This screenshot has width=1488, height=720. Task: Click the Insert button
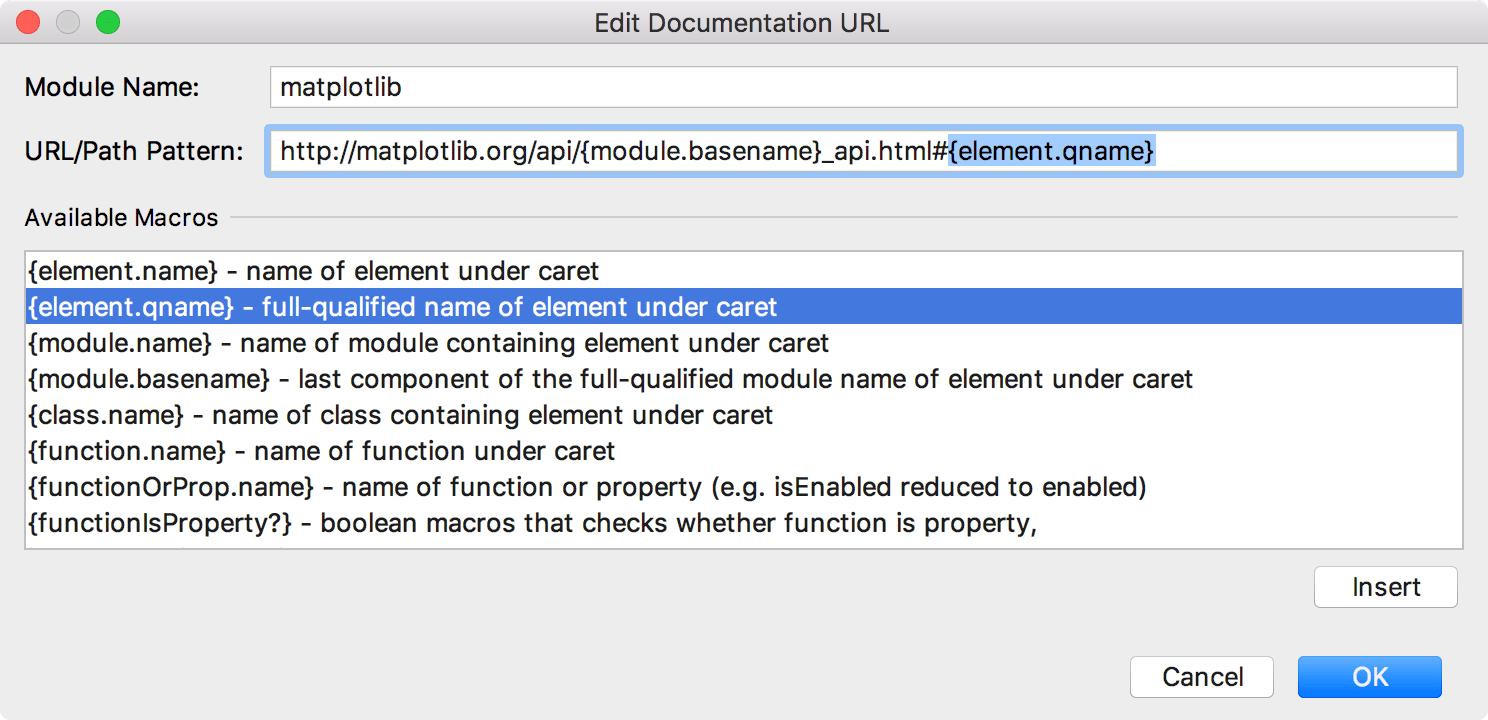coord(1385,587)
